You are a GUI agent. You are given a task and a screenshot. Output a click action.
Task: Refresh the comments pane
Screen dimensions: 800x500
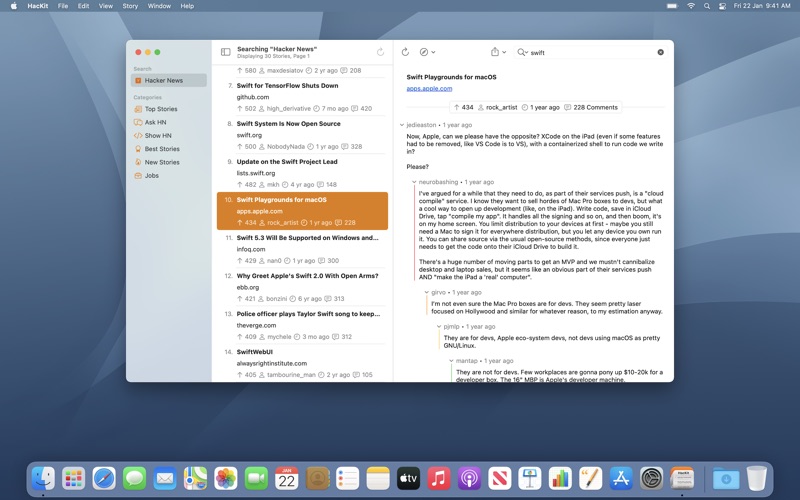[x=405, y=52]
